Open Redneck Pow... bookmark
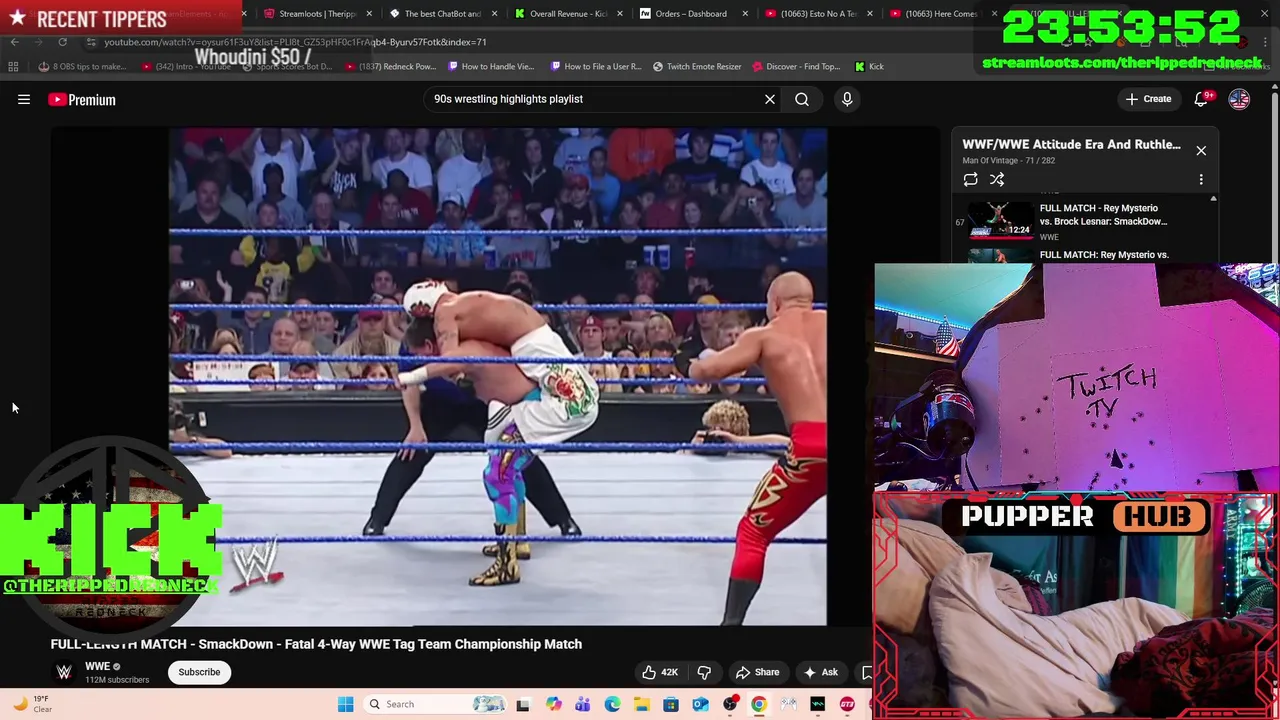1280x720 pixels. (392, 66)
